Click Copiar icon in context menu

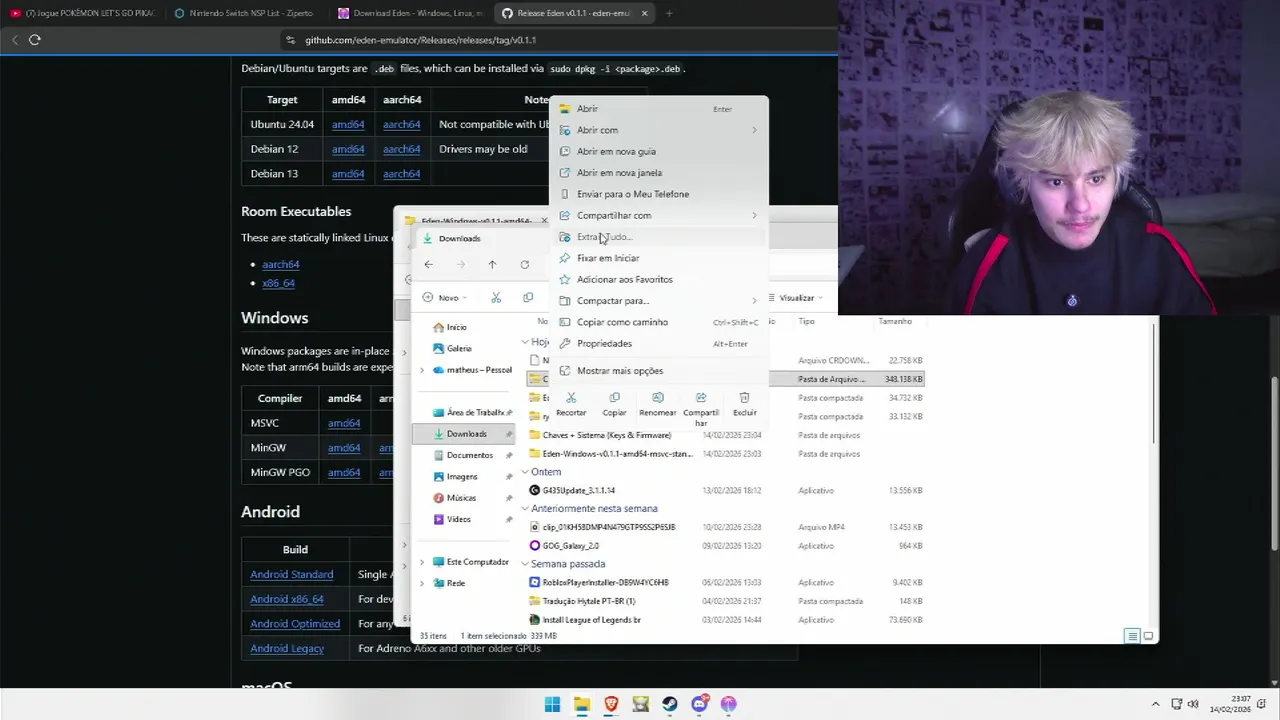[614, 398]
